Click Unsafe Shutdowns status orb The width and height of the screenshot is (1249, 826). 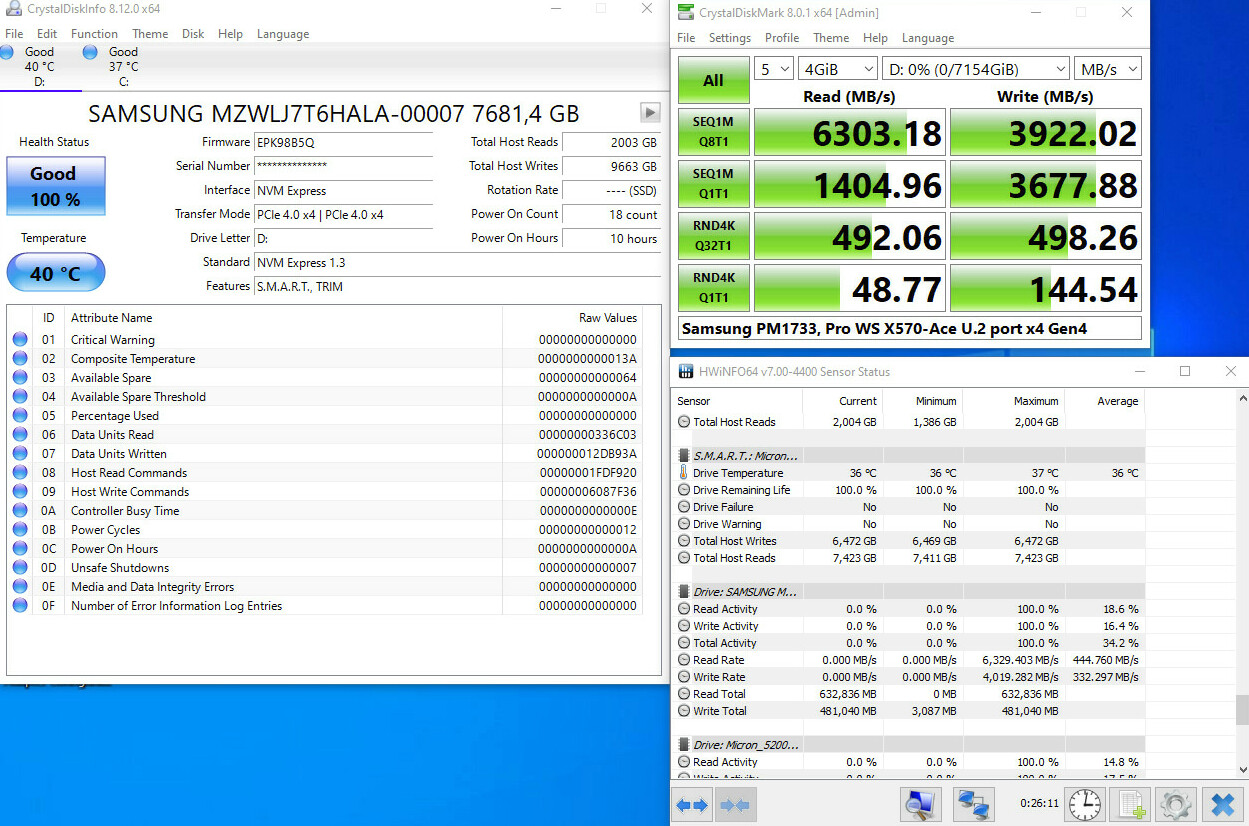[20, 568]
